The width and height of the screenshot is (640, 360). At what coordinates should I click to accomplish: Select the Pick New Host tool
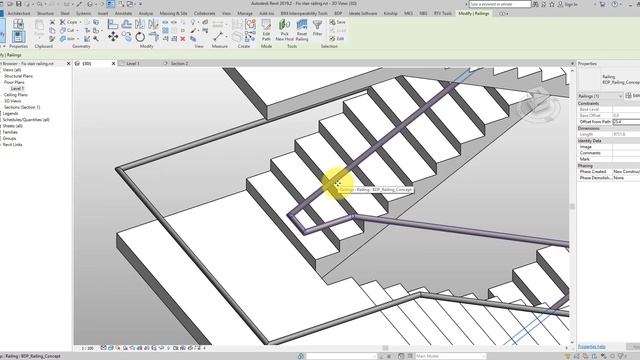point(284,30)
